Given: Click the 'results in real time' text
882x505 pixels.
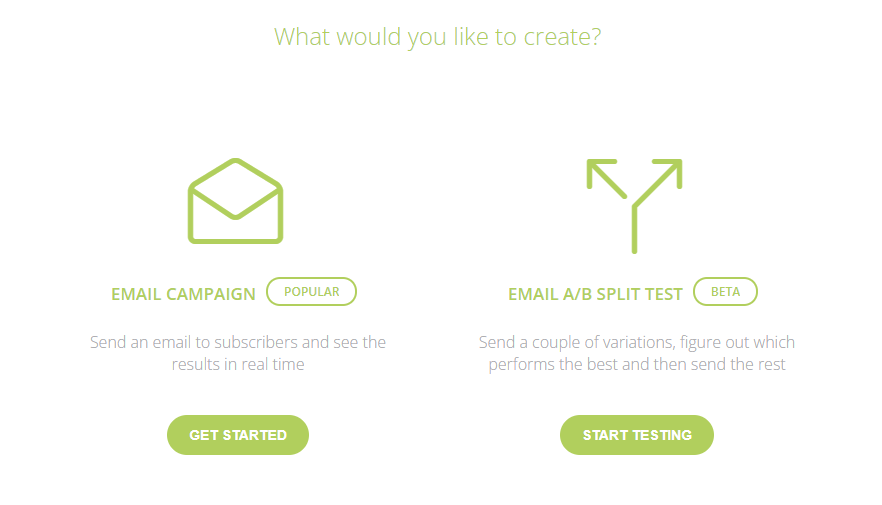Looking at the screenshot, I should tap(238, 364).
